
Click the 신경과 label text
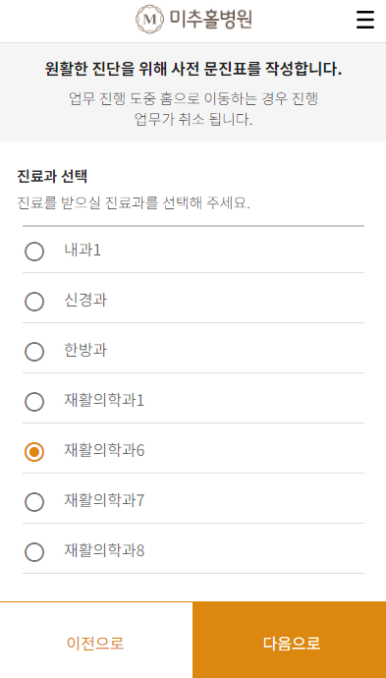(86, 301)
